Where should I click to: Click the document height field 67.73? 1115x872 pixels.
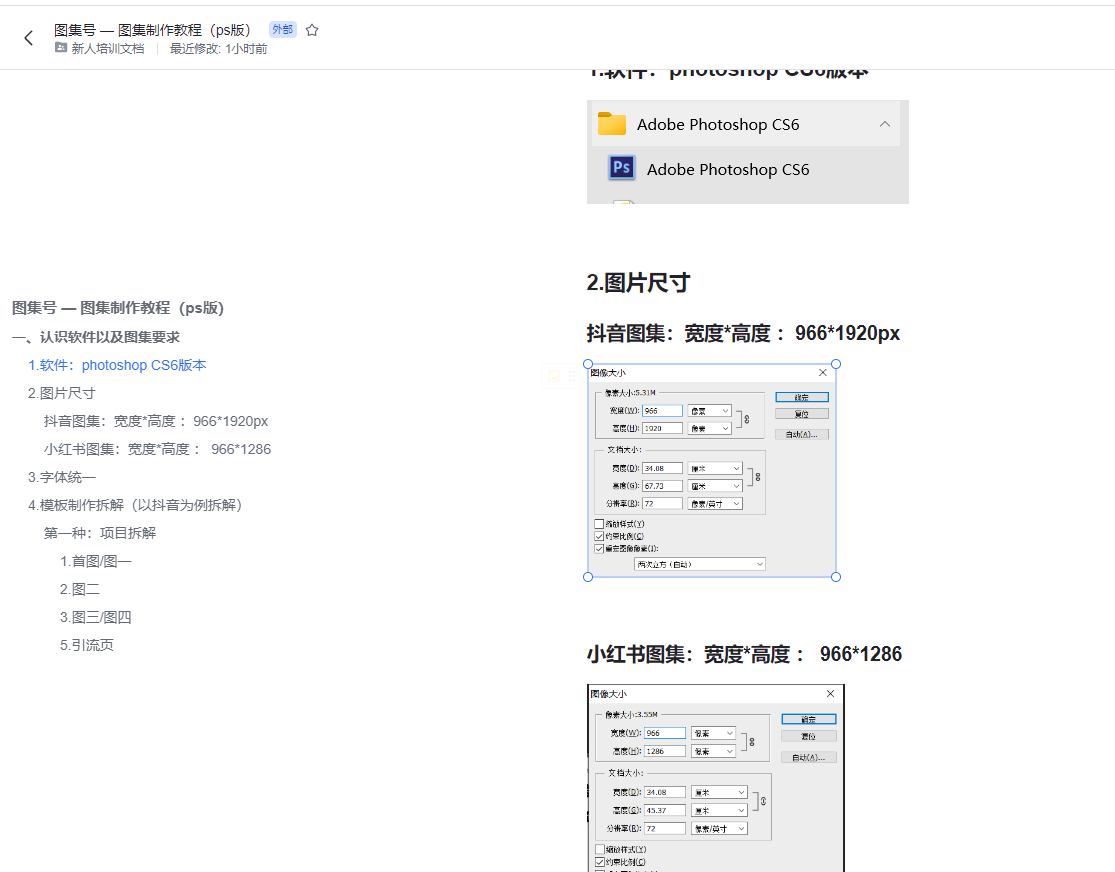click(662, 486)
